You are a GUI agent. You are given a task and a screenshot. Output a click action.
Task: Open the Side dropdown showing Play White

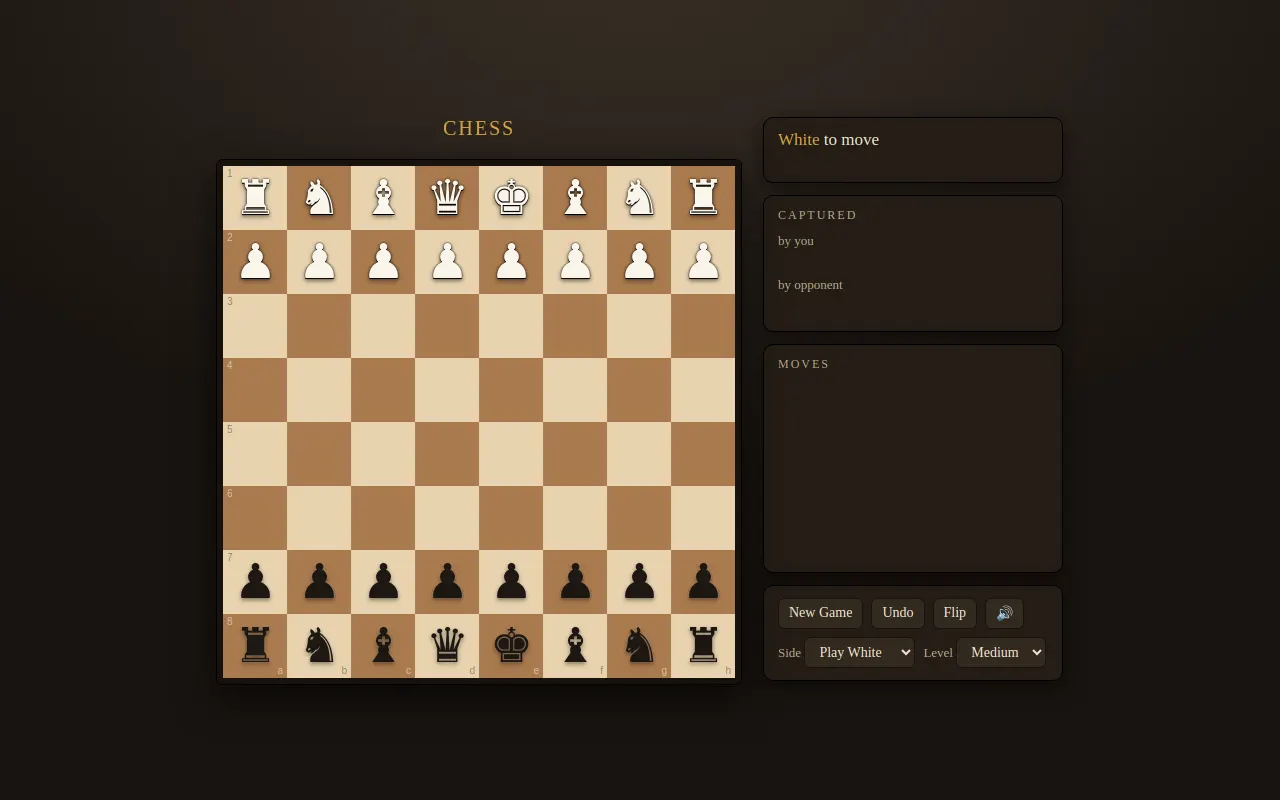pos(859,652)
